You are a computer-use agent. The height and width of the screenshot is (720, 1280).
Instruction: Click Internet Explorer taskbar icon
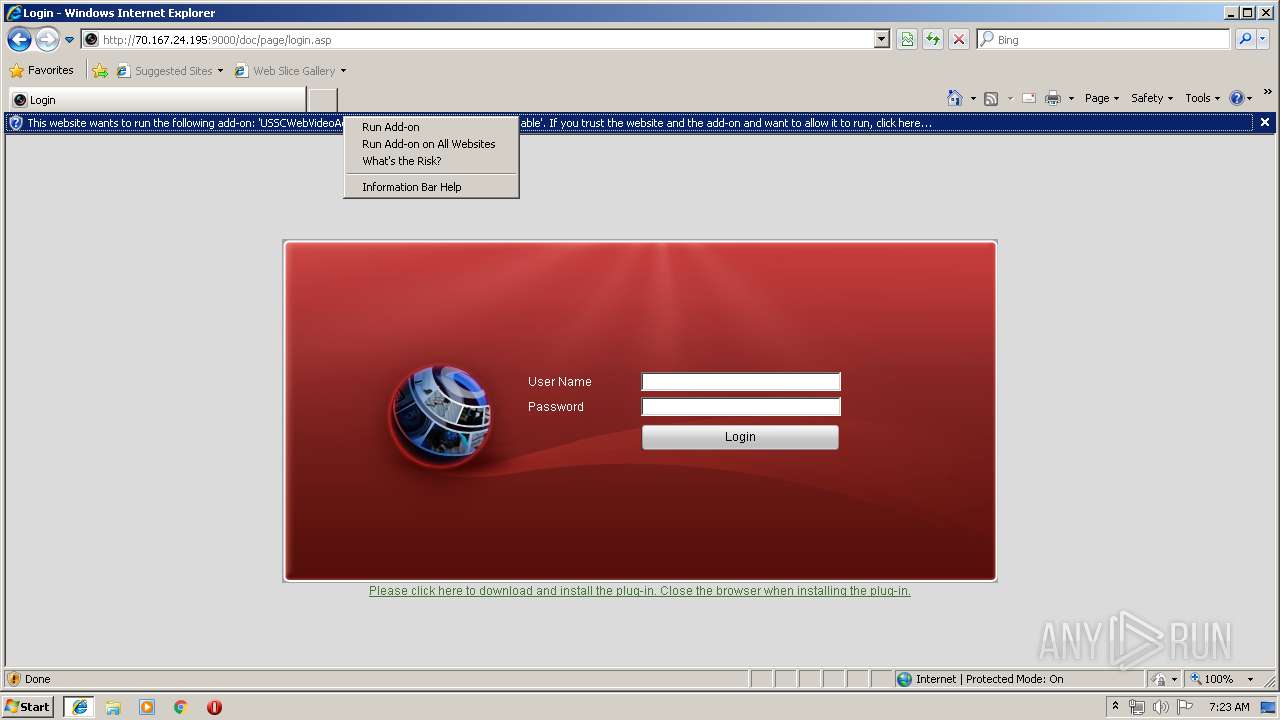(x=79, y=707)
